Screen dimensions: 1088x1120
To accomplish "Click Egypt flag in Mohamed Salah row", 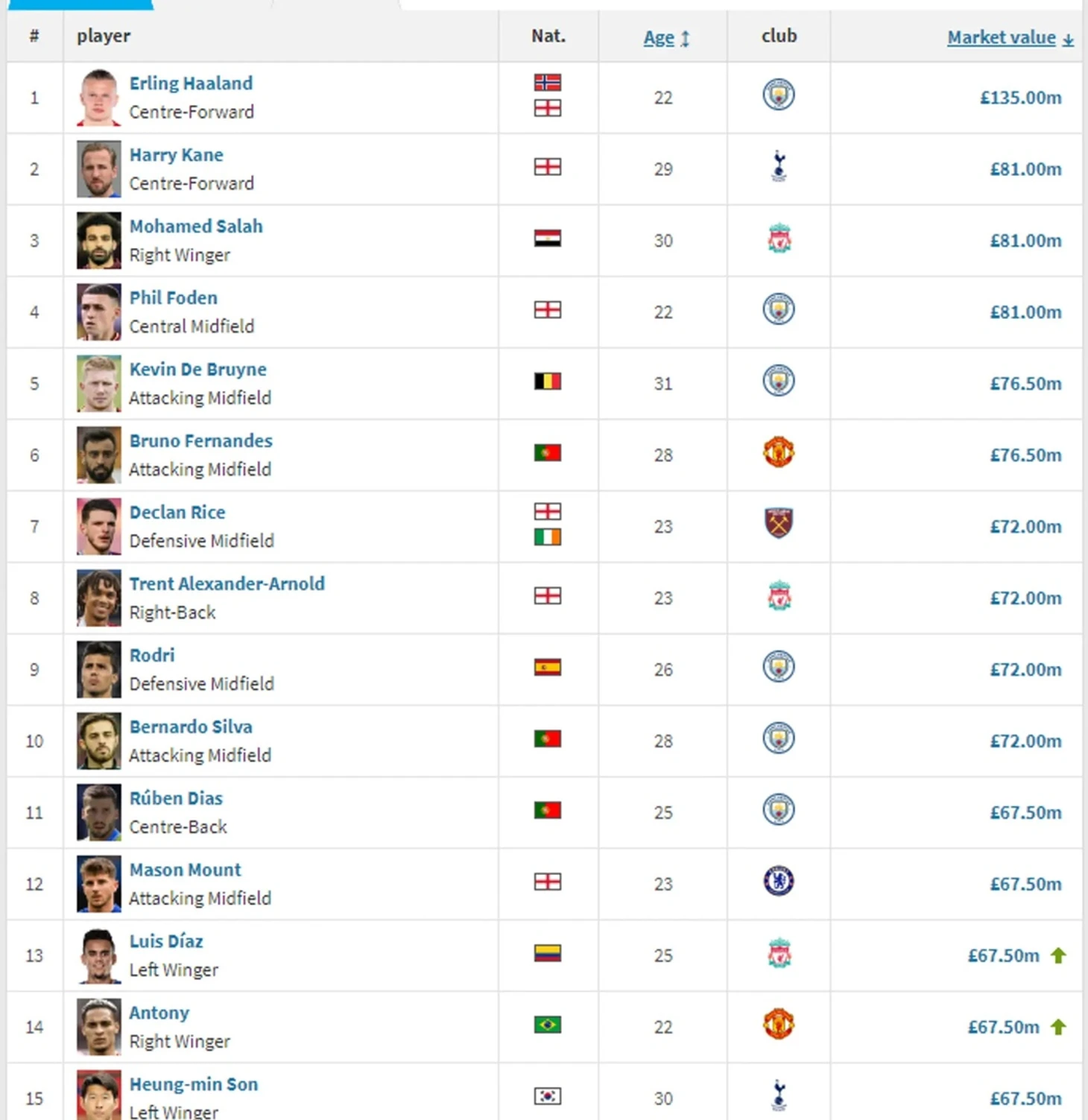I will tap(548, 238).
